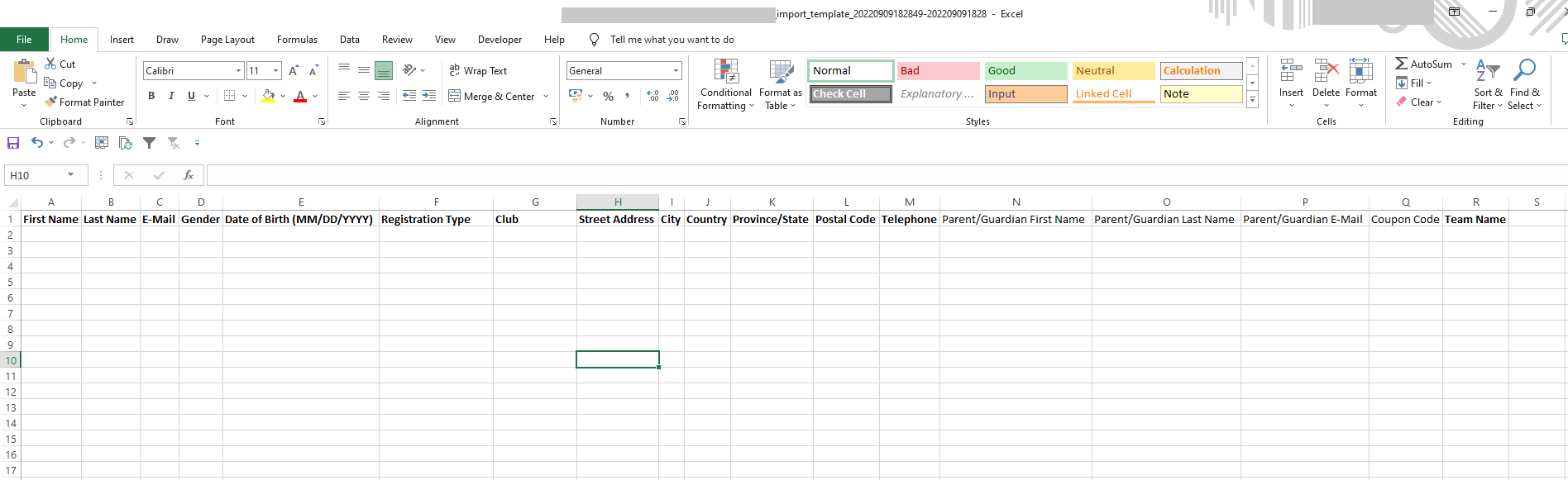Open the font size dropdown
Viewport: 1568px width, 480px height.
click(276, 71)
